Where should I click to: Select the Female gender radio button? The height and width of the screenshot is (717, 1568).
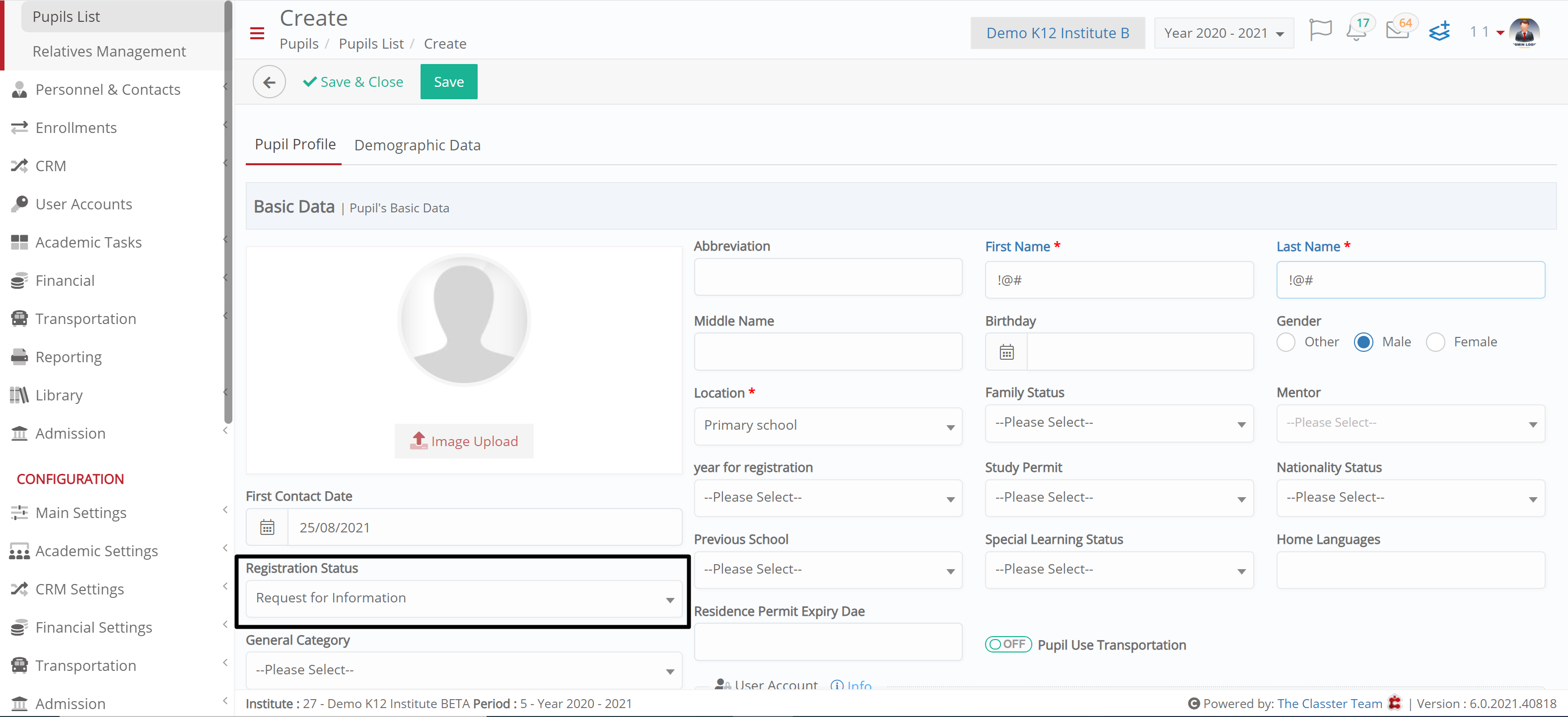(x=1435, y=342)
